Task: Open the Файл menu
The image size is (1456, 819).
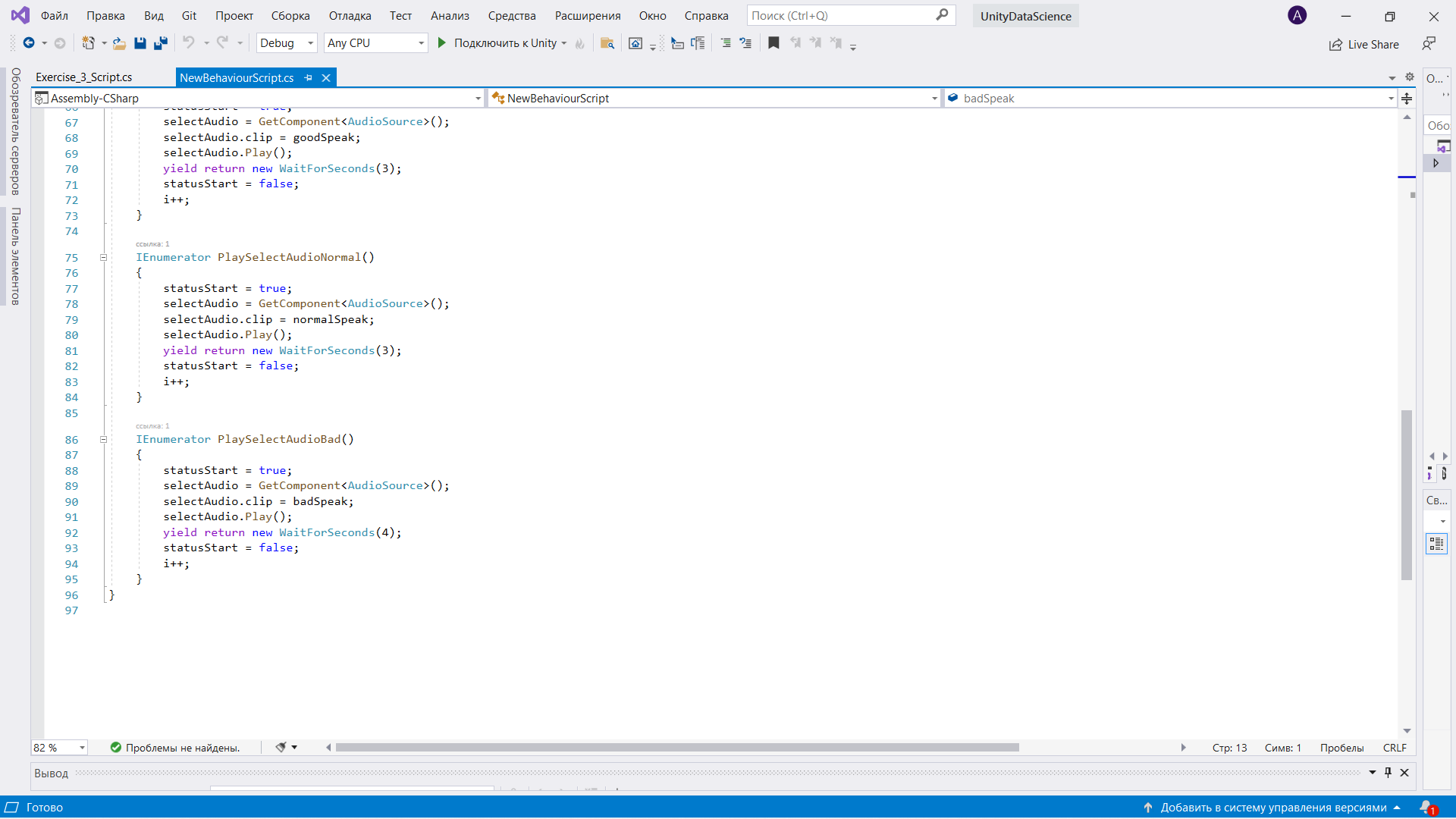Action: click(54, 16)
